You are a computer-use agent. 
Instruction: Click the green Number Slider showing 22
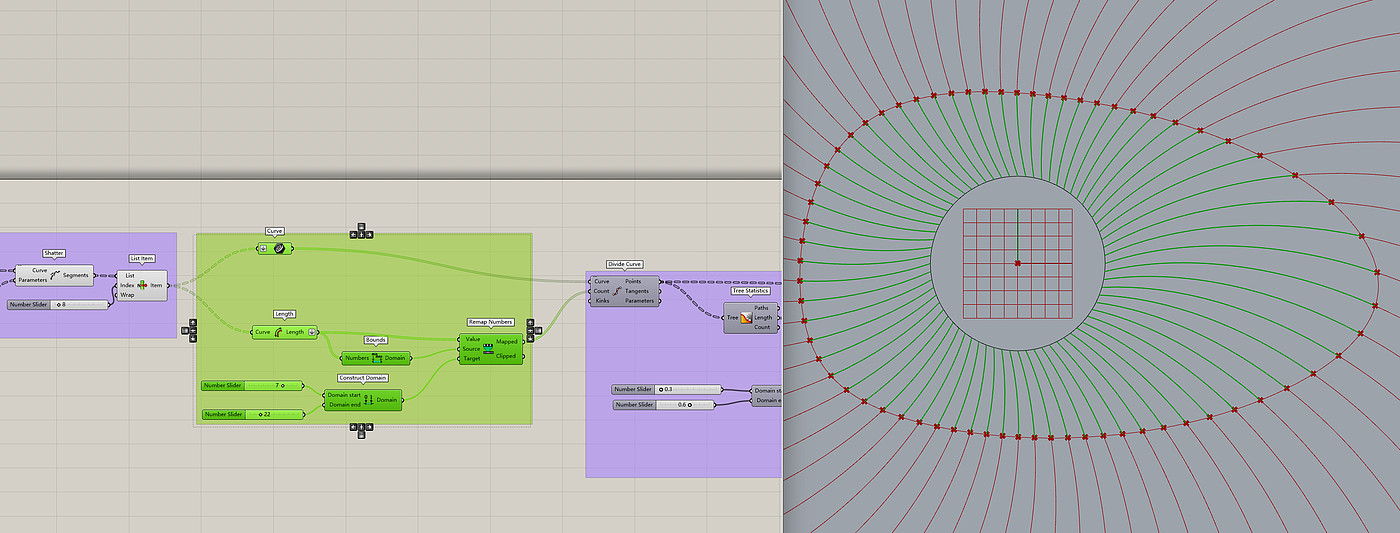pyautogui.click(x=253, y=414)
